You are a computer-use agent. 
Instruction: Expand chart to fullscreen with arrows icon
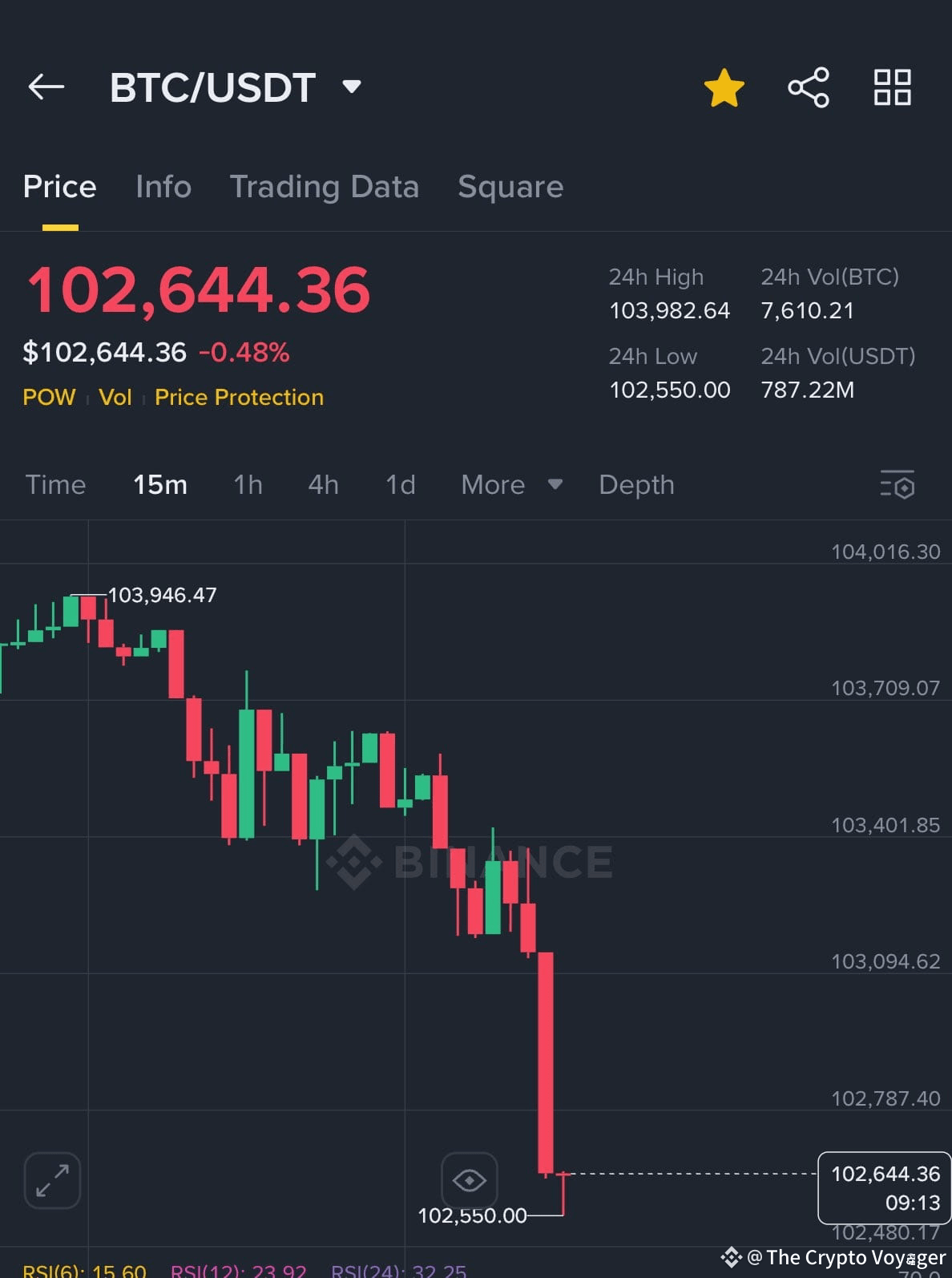click(x=53, y=1180)
